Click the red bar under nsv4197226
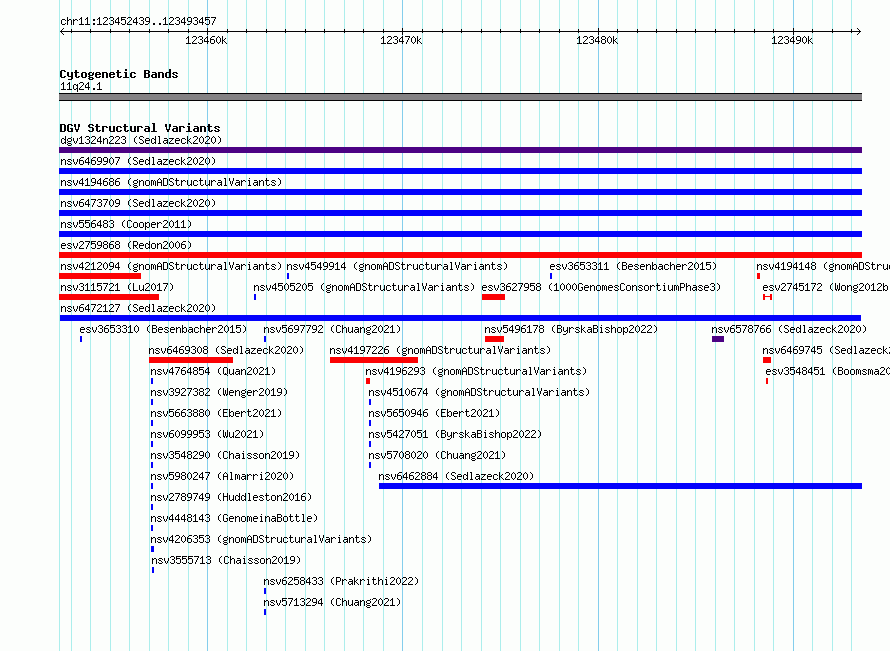This screenshot has width=890, height=651. click(374, 360)
